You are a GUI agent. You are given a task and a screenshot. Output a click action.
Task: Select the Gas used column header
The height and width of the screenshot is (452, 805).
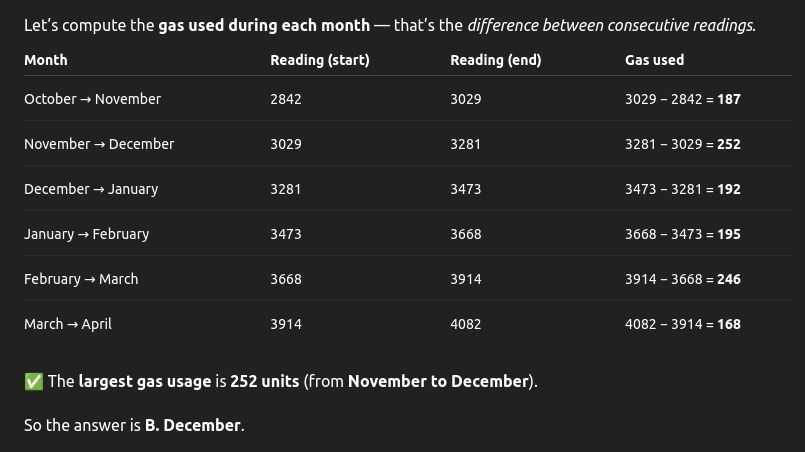654,60
